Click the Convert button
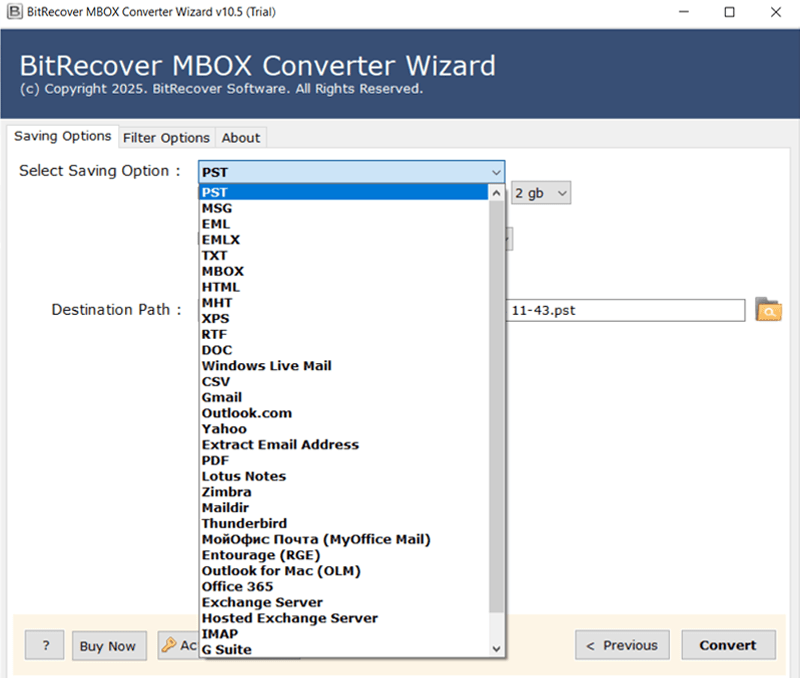Image resolution: width=800 pixels, height=678 pixels. 727,645
